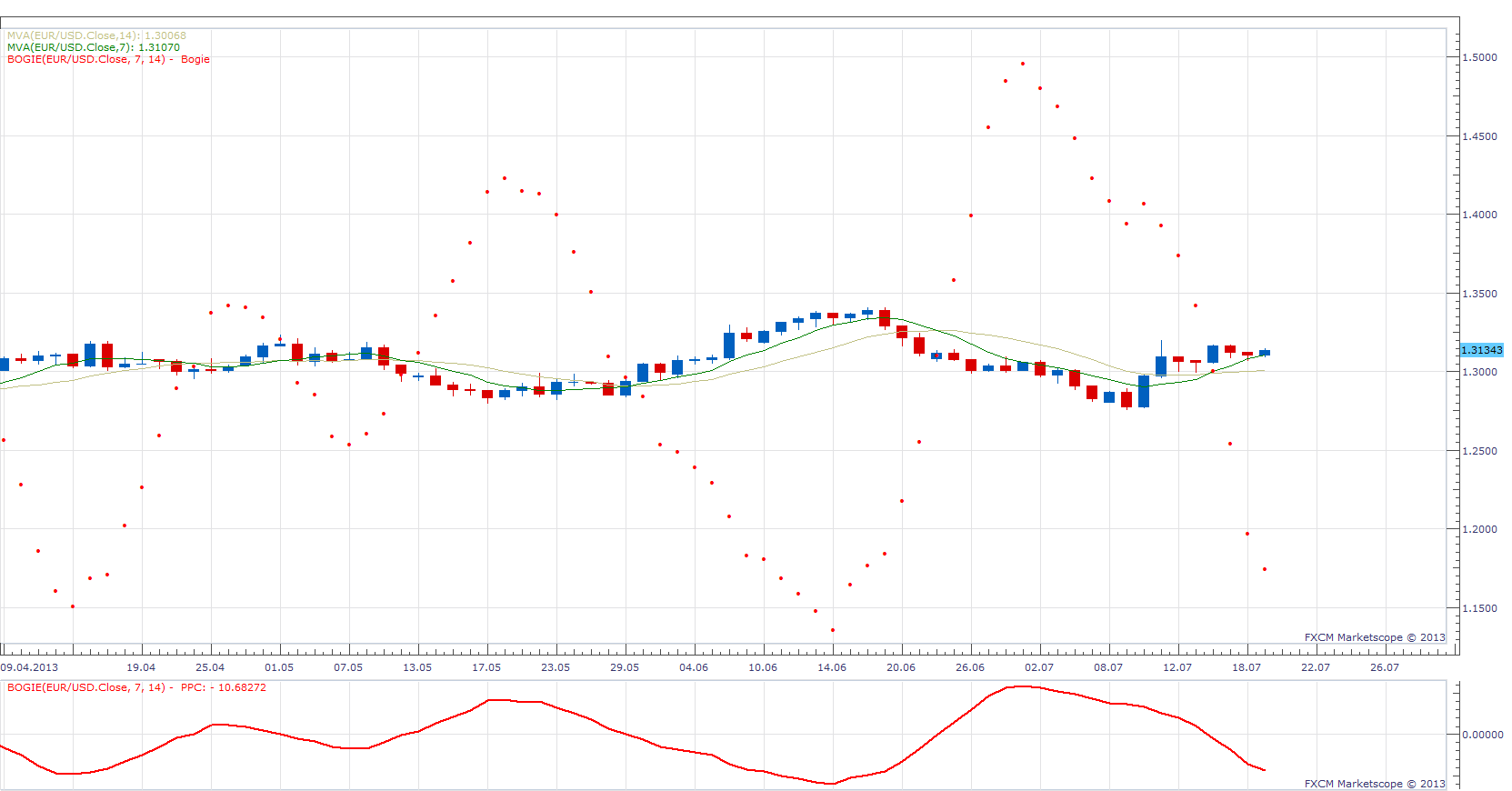Click the 18.07 date label
This screenshot has height=791, width=1512.
pyautogui.click(x=1247, y=667)
